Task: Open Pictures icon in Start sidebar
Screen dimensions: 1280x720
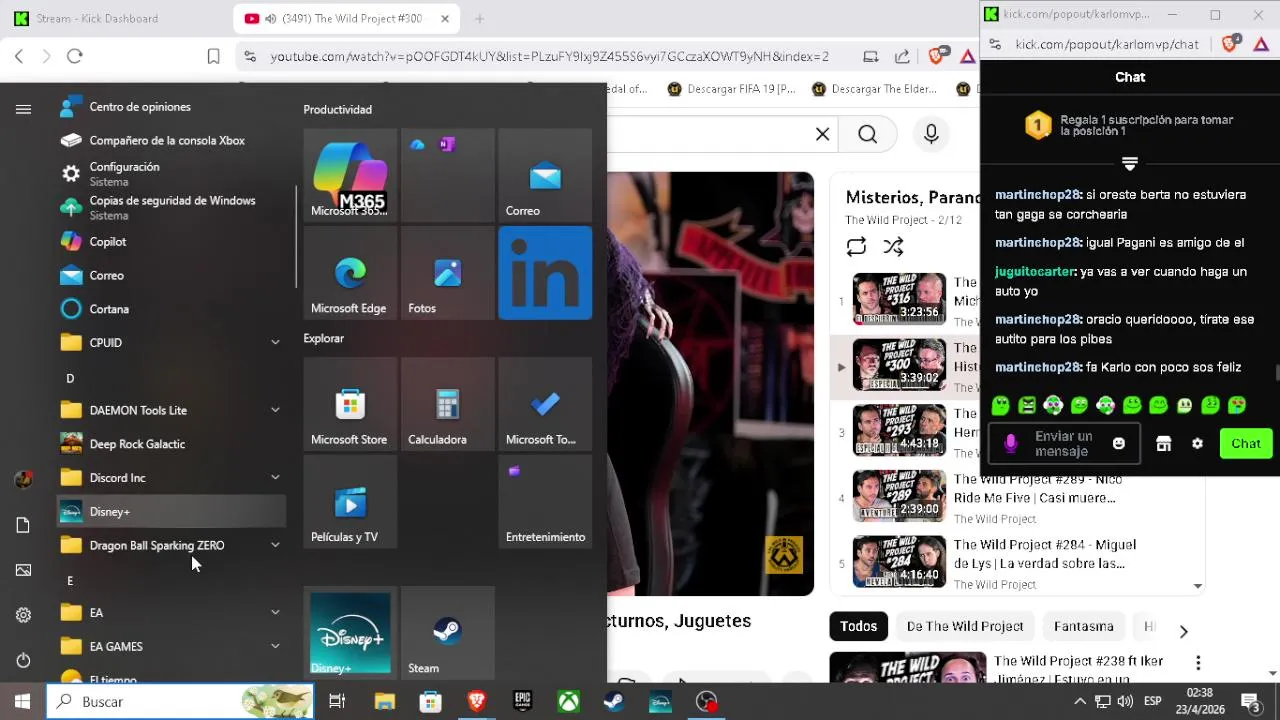Action: 23,570
